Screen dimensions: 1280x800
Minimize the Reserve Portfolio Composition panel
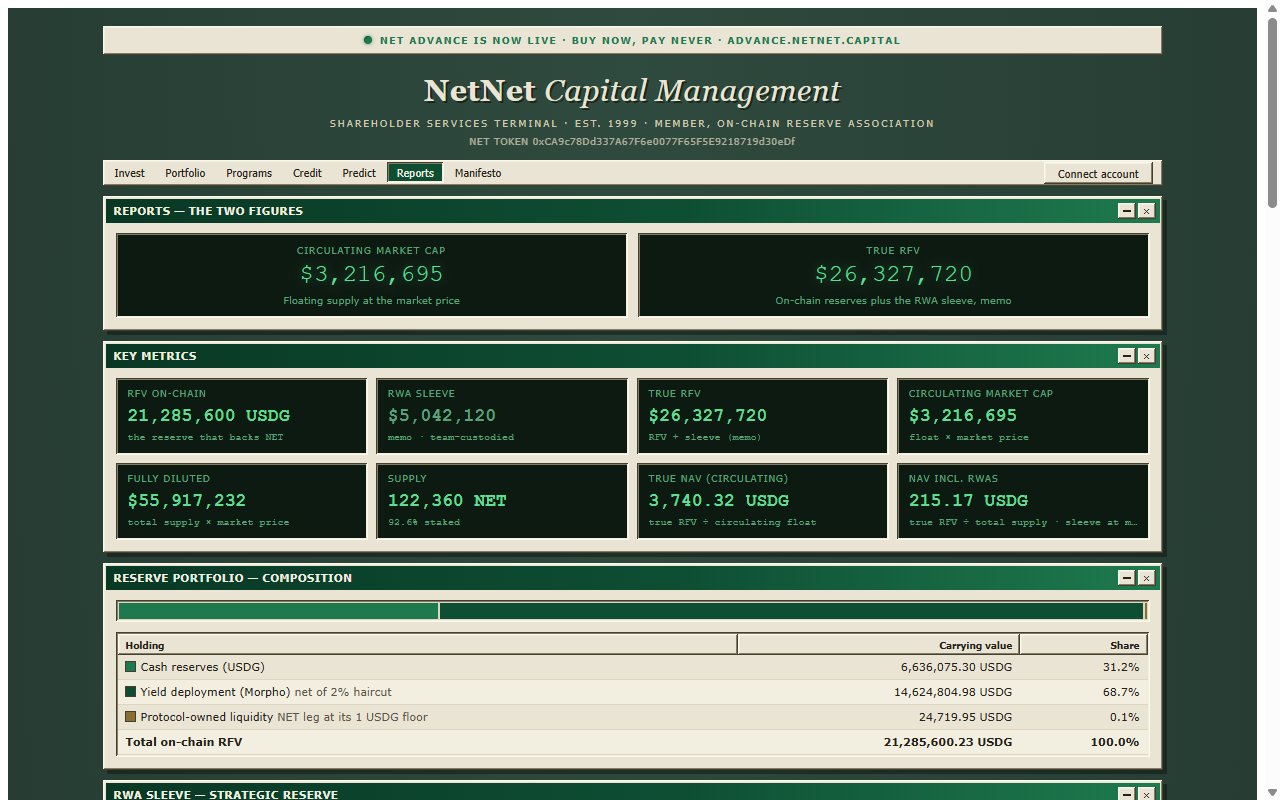point(1127,578)
